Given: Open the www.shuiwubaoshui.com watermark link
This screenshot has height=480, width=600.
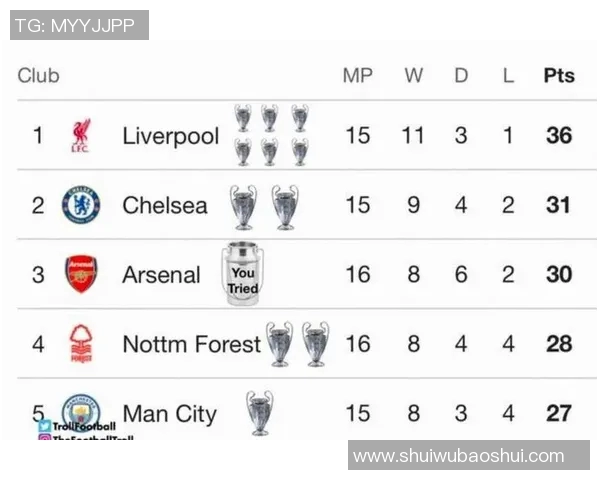Looking at the screenshot, I should point(459,456).
